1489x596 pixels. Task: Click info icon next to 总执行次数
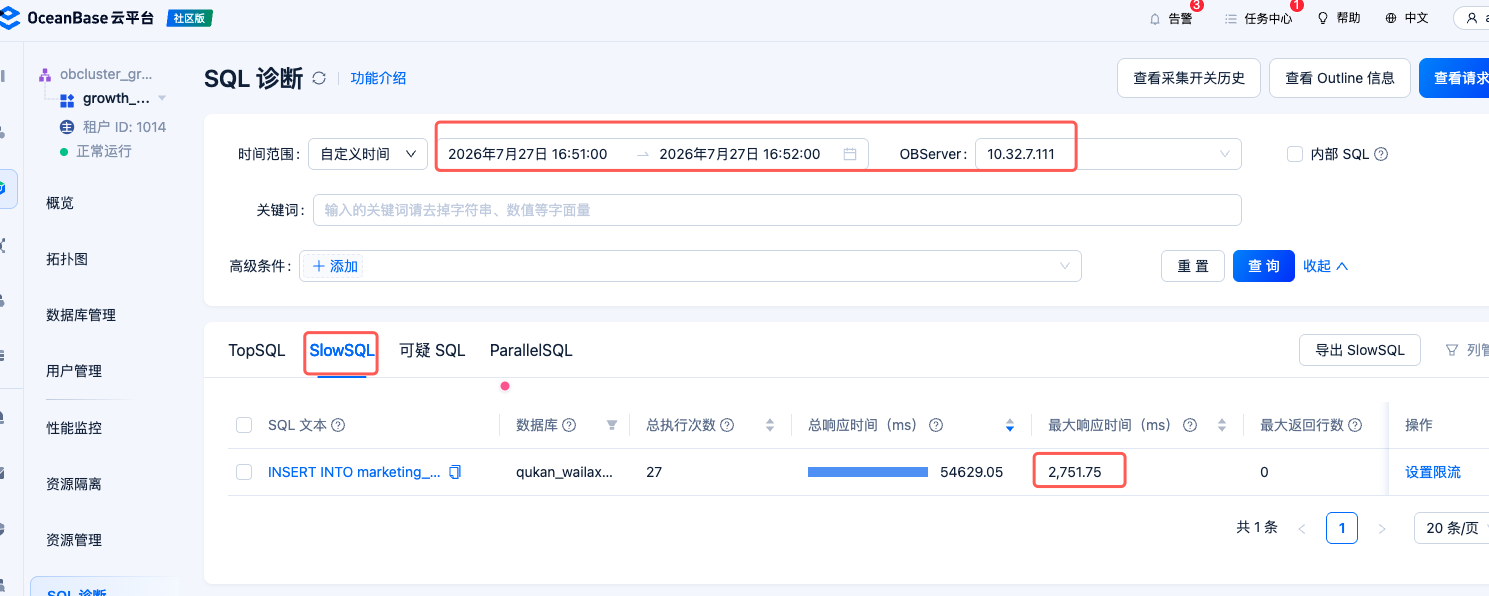tap(727, 425)
